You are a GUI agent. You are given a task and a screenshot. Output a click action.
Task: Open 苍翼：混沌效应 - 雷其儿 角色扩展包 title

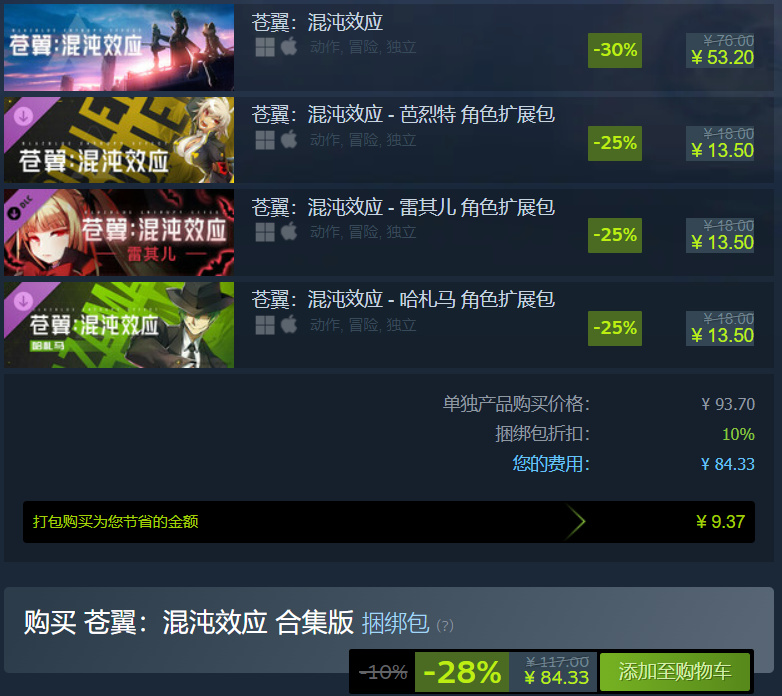(403, 207)
